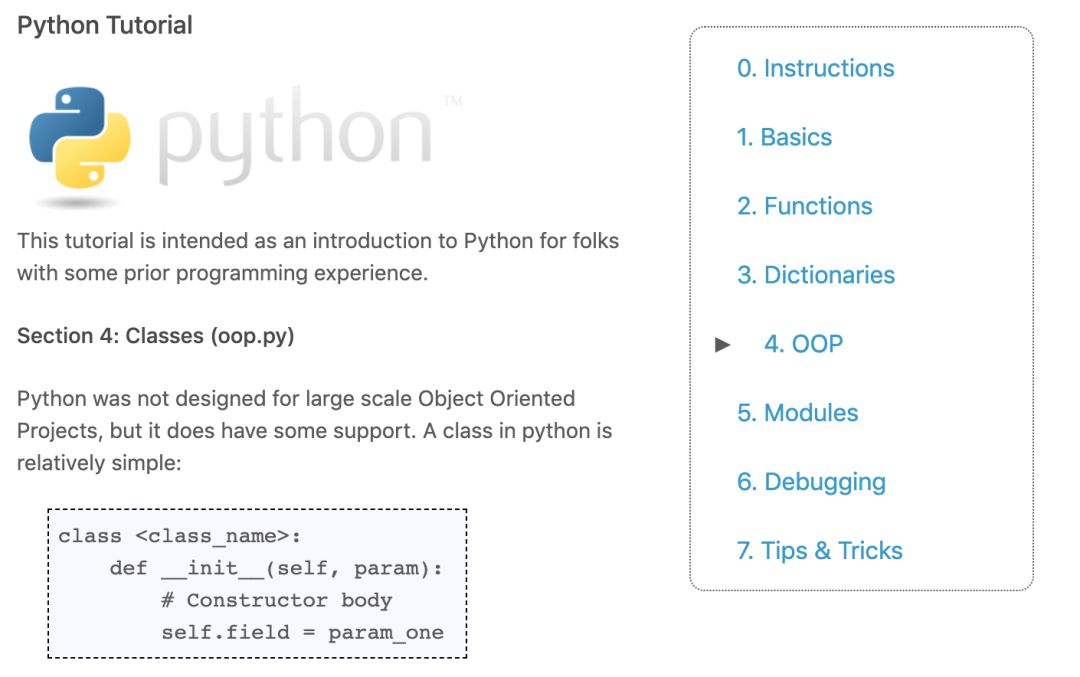Image resolution: width=1080 pixels, height=677 pixels.
Task: Click the Section 4: Classes (oop.py) heading
Action: [156, 336]
